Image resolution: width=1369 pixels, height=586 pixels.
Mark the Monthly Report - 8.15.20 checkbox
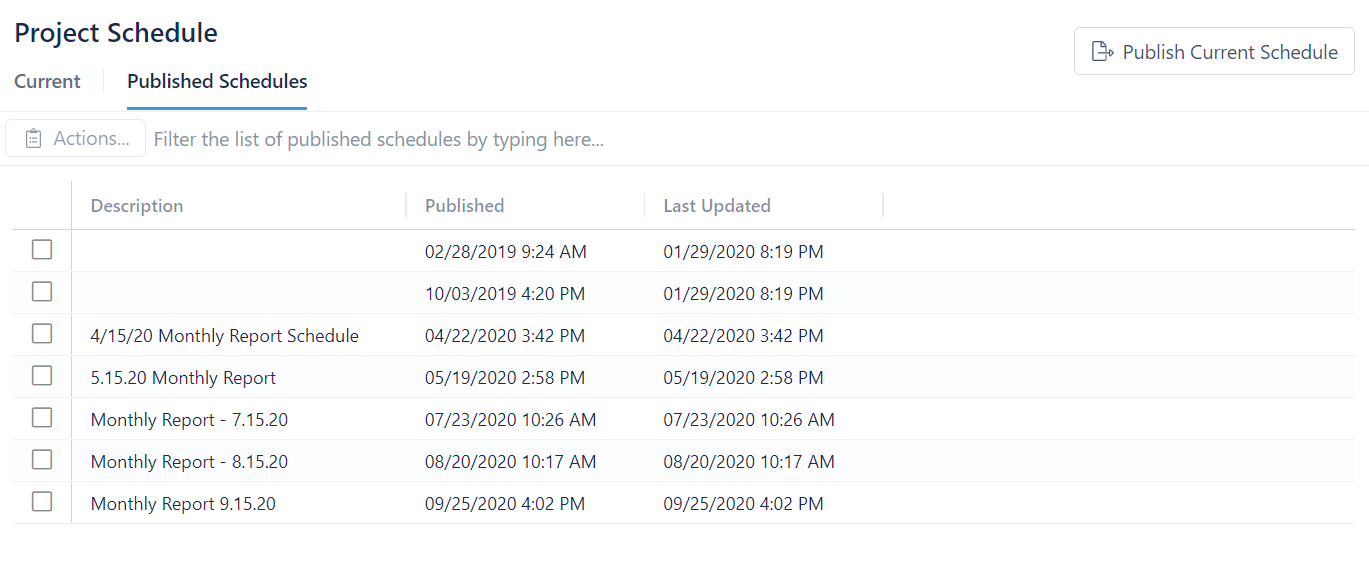42,460
